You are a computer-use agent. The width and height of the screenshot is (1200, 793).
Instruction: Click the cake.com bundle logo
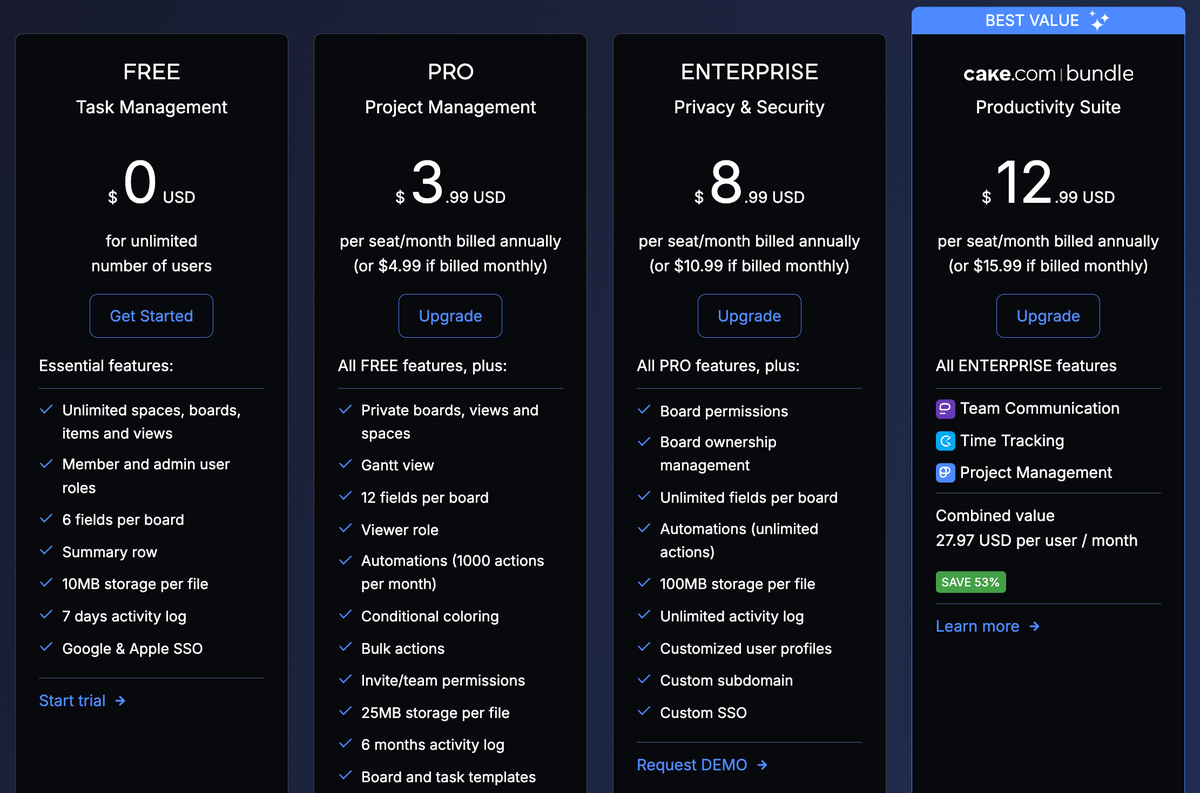[1047, 73]
